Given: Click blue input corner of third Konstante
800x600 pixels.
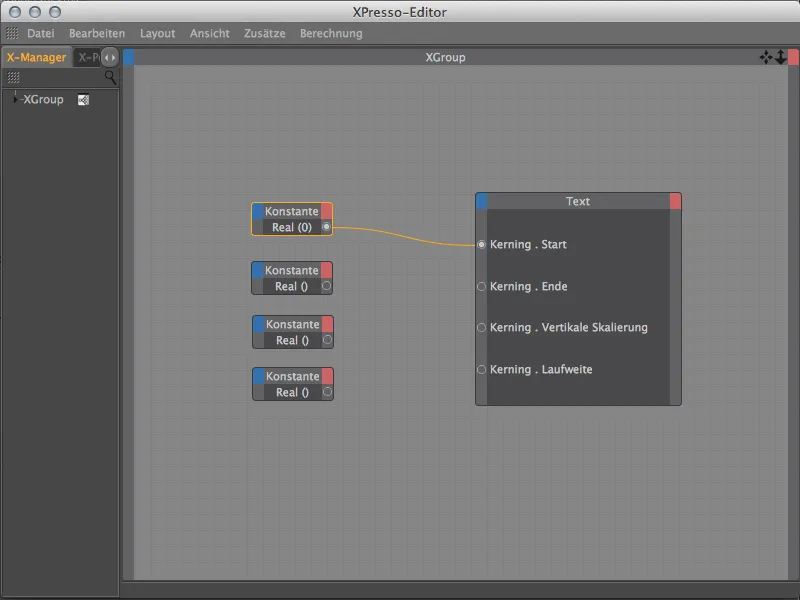Looking at the screenshot, I should [x=259, y=324].
